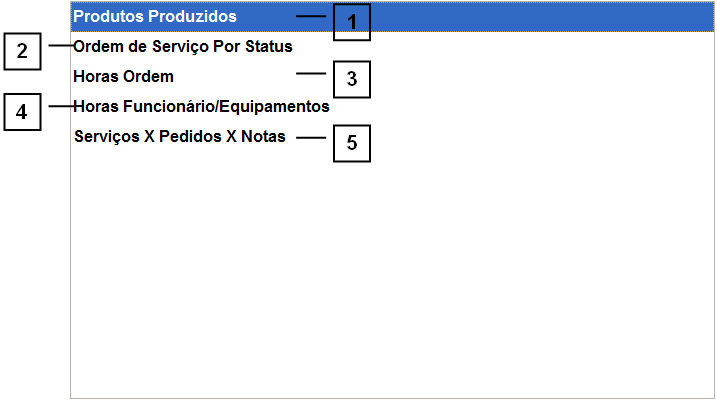Select the Produtos Produzidos list item

point(155,17)
